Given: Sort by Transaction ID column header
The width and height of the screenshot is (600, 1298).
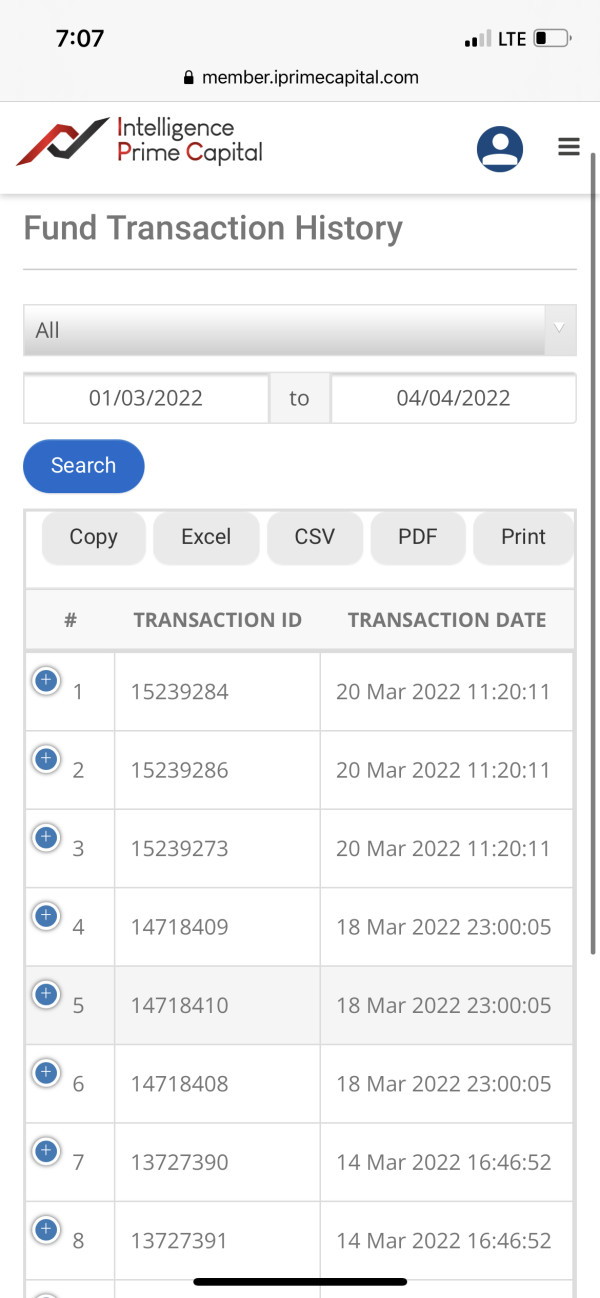Looking at the screenshot, I should (217, 620).
